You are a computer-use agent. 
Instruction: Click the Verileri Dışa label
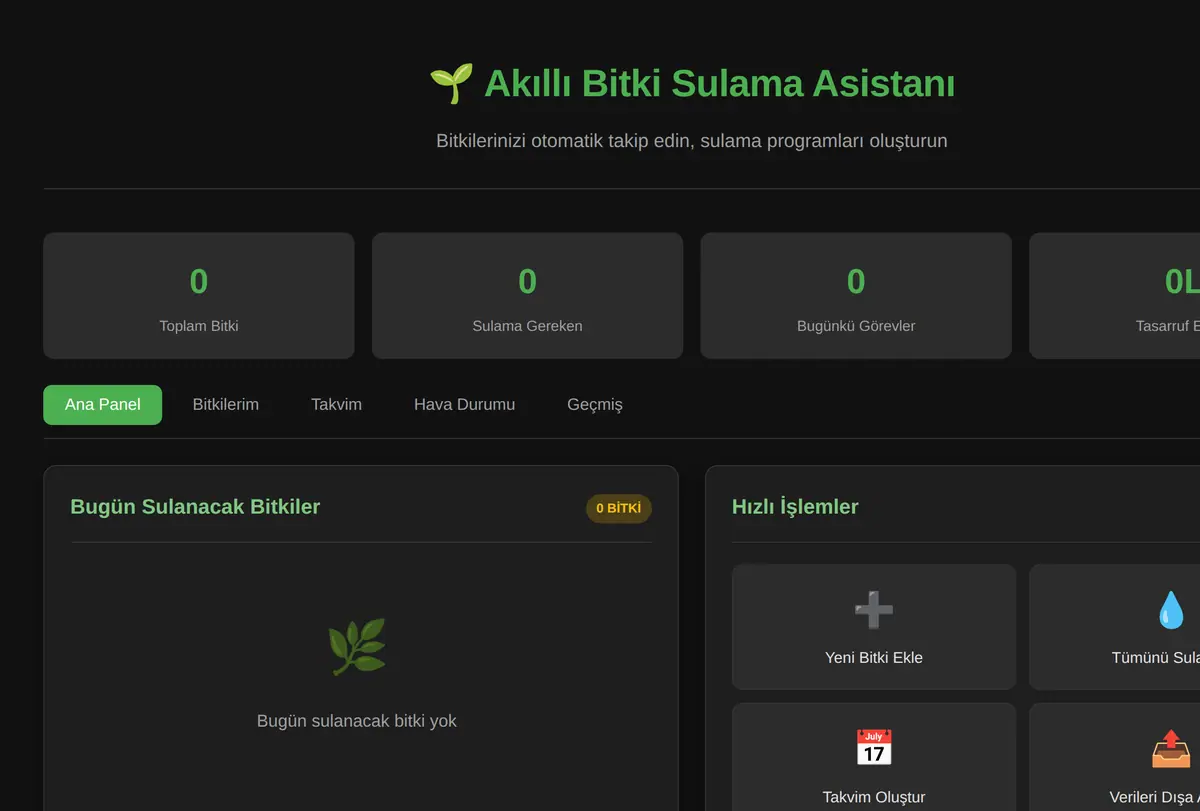click(1155, 797)
